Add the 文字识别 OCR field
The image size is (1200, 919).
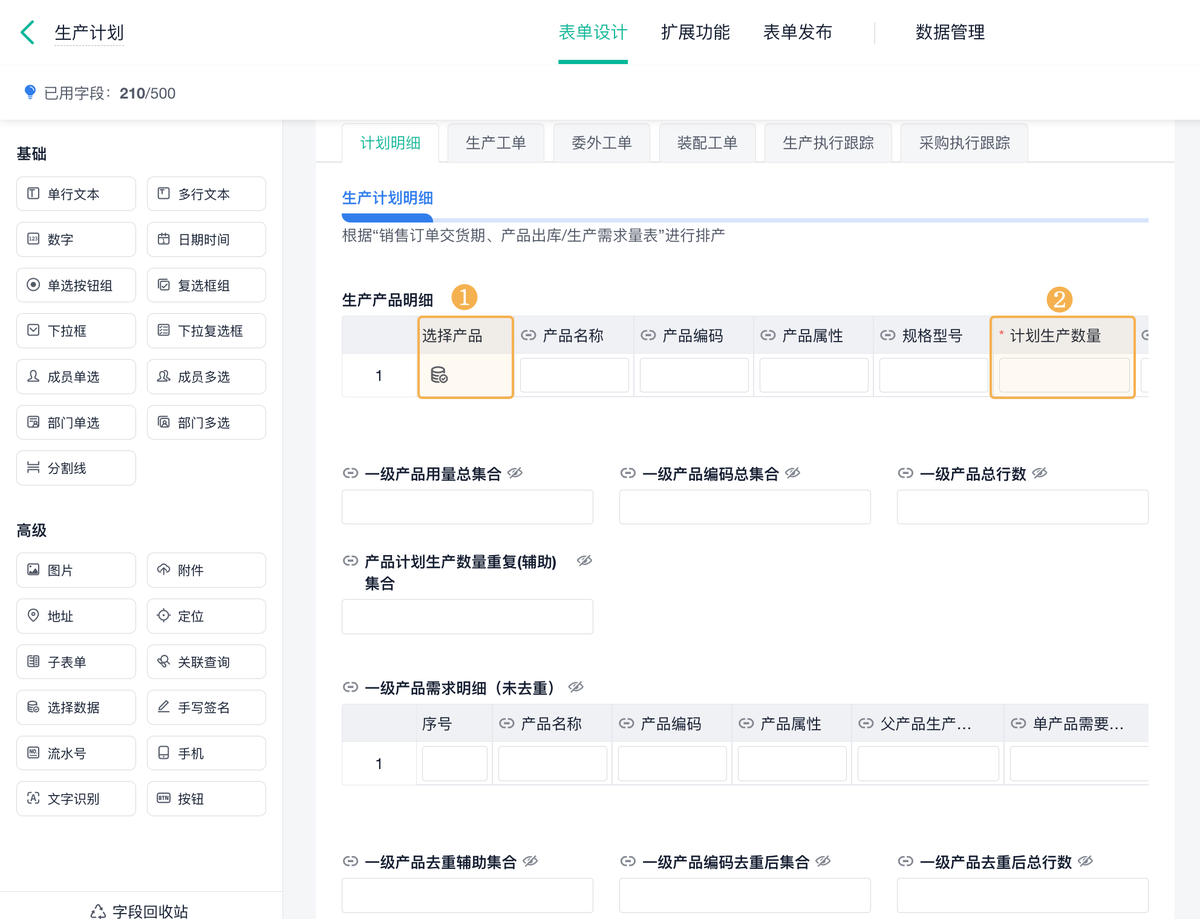(76, 799)
